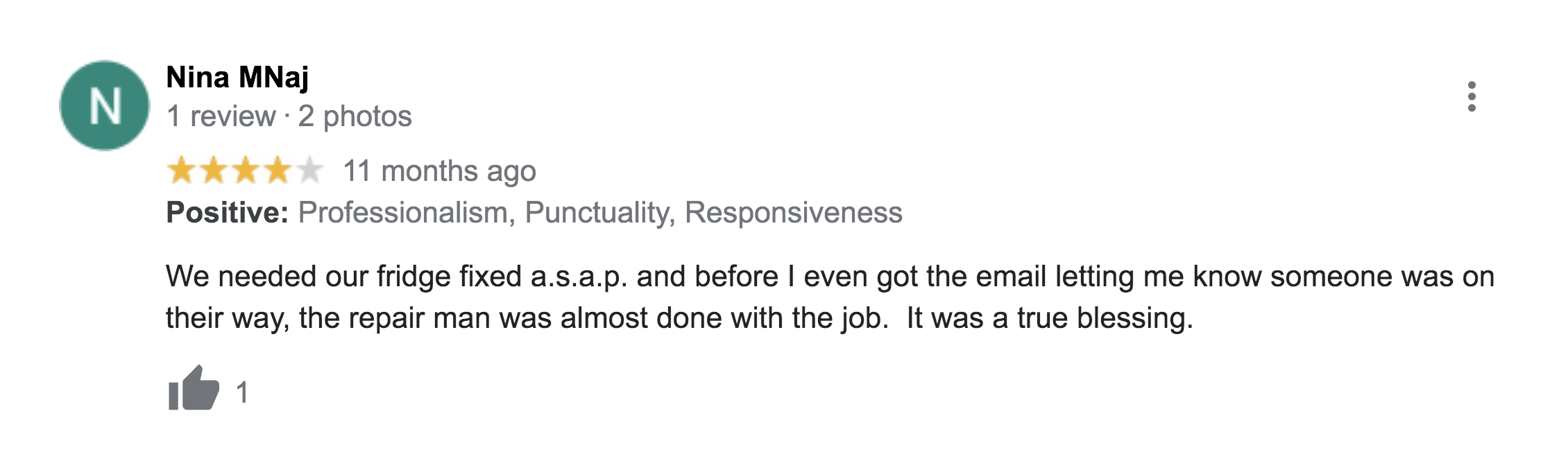Click the review's first line about the fridge

[829, 277]
